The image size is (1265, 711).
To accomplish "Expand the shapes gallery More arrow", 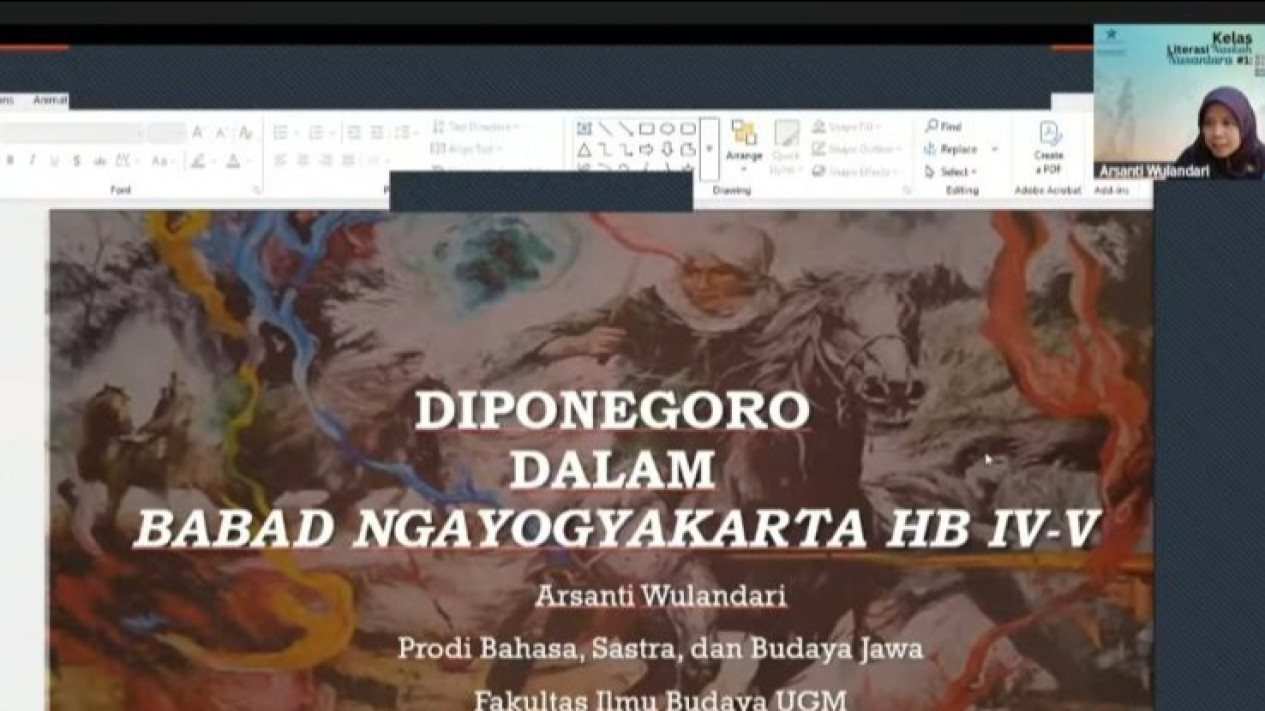I will tap(709, 149).
